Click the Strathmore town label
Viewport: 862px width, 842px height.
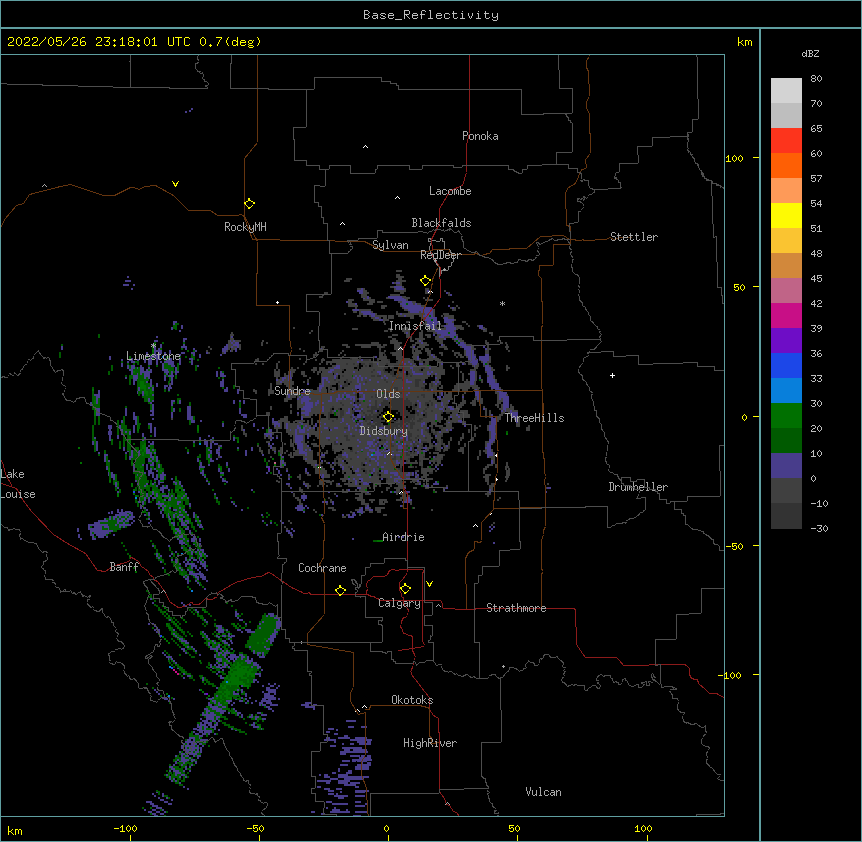pyautogui.click(x=516, y=608)
